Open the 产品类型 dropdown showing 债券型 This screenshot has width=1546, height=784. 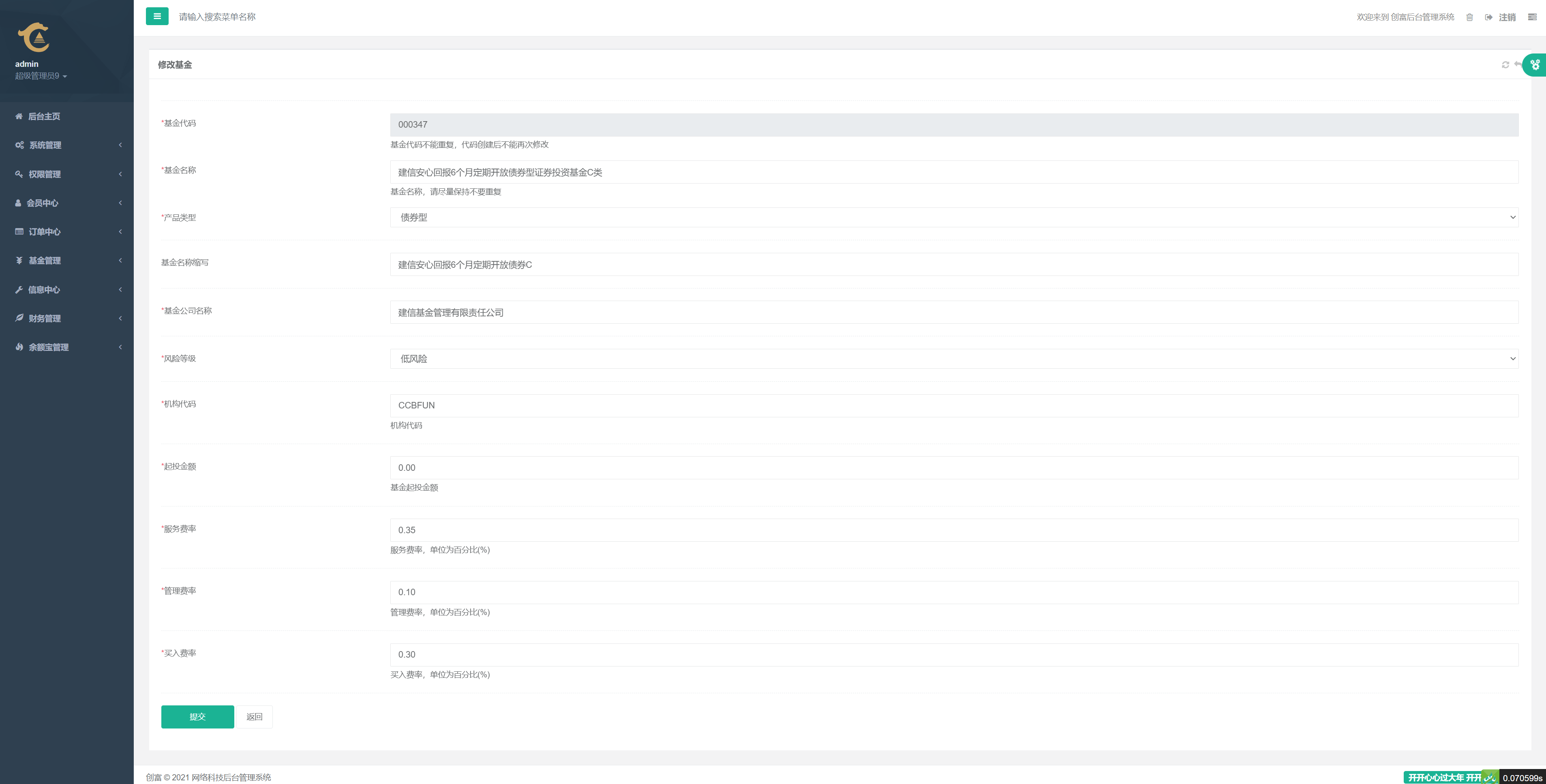coord(954,217)
